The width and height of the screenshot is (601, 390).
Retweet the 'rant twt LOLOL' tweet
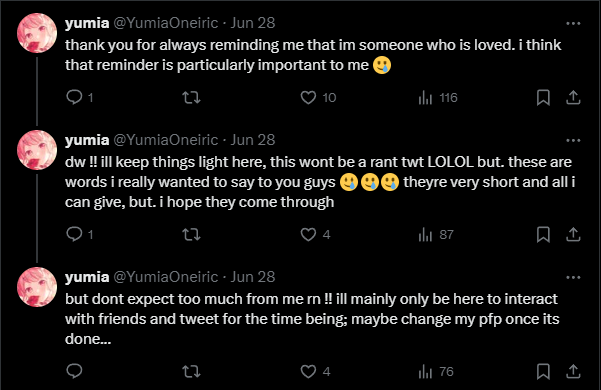pyautogui.click(x=191, y=234)
